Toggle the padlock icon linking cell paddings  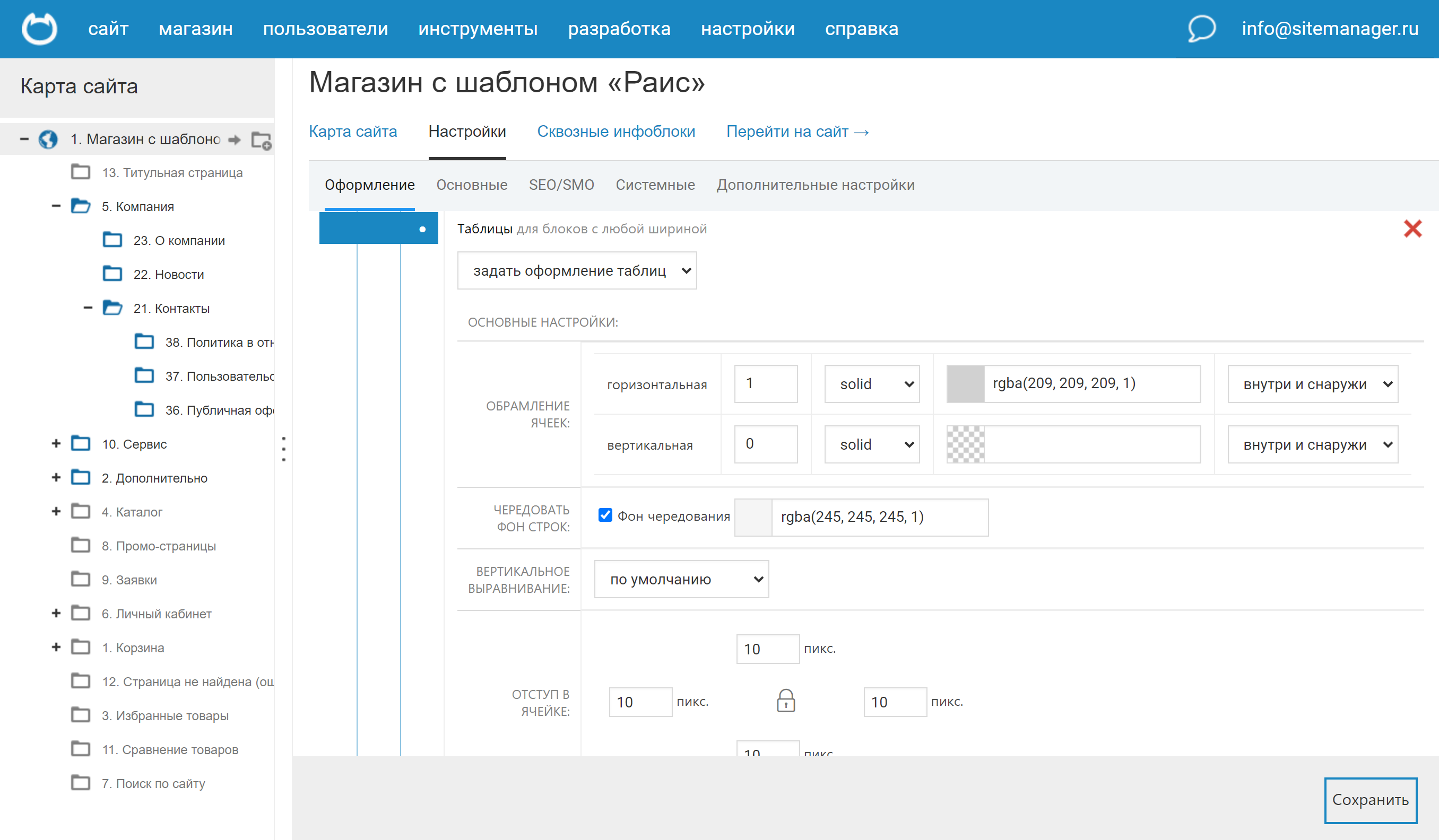[x=786, y=701]
